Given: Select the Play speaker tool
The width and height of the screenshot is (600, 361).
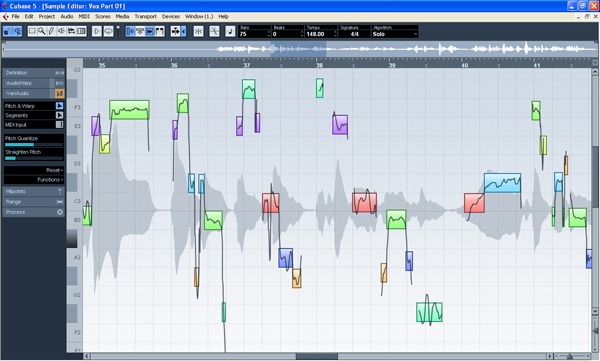Looking at the screenshot, I should tap(61, 31).
